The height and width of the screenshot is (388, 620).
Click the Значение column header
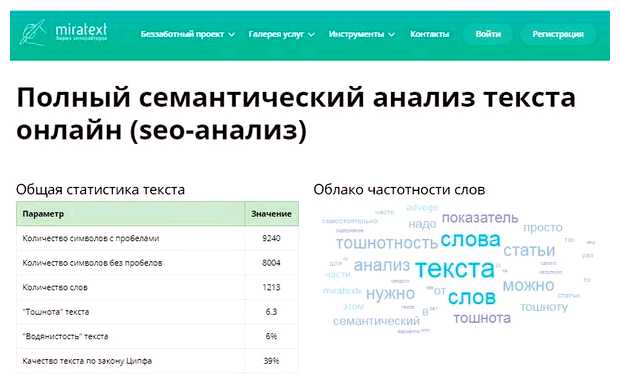pos(271,214)
